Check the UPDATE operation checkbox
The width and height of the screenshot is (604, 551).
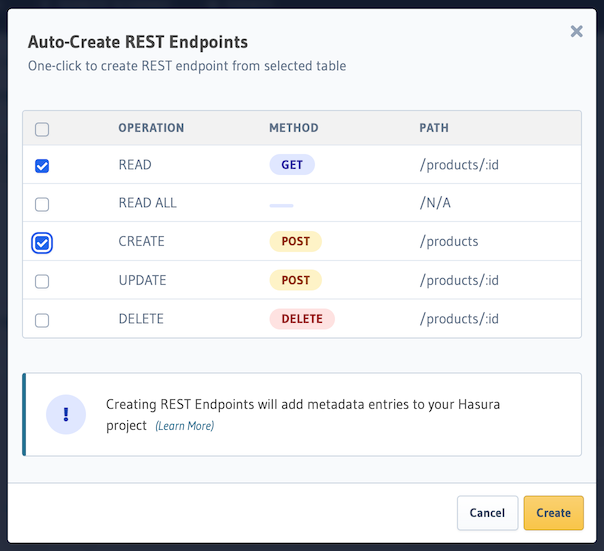click(x=42, y=281)
